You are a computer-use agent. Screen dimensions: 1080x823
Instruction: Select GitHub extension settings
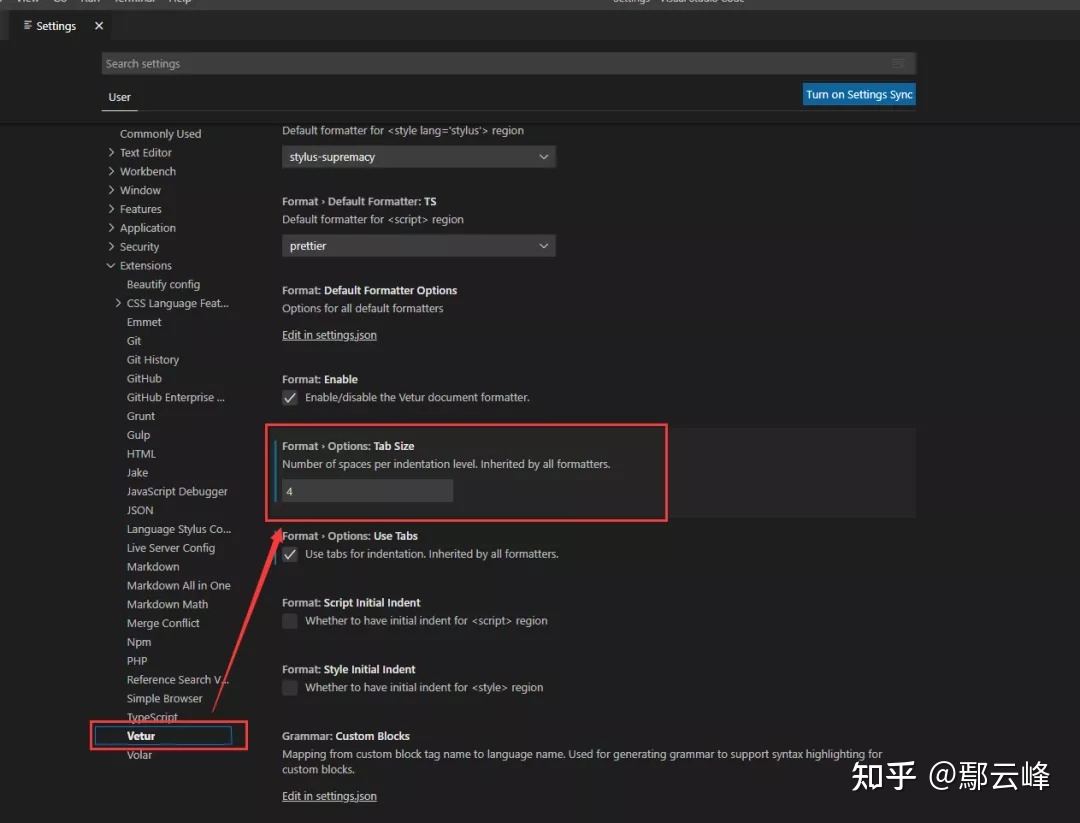144,378
